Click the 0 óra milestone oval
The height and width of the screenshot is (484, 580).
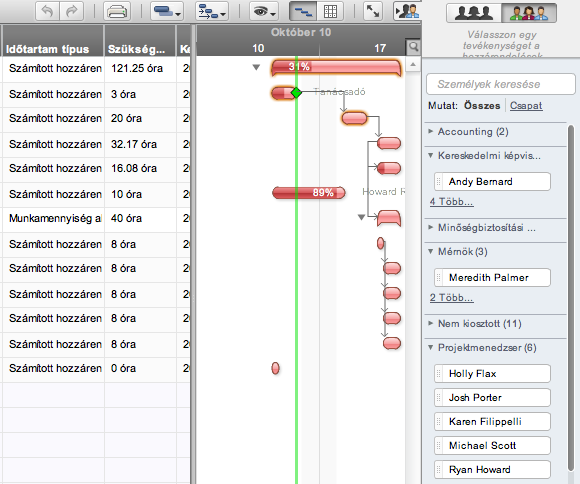pos(275,368)
